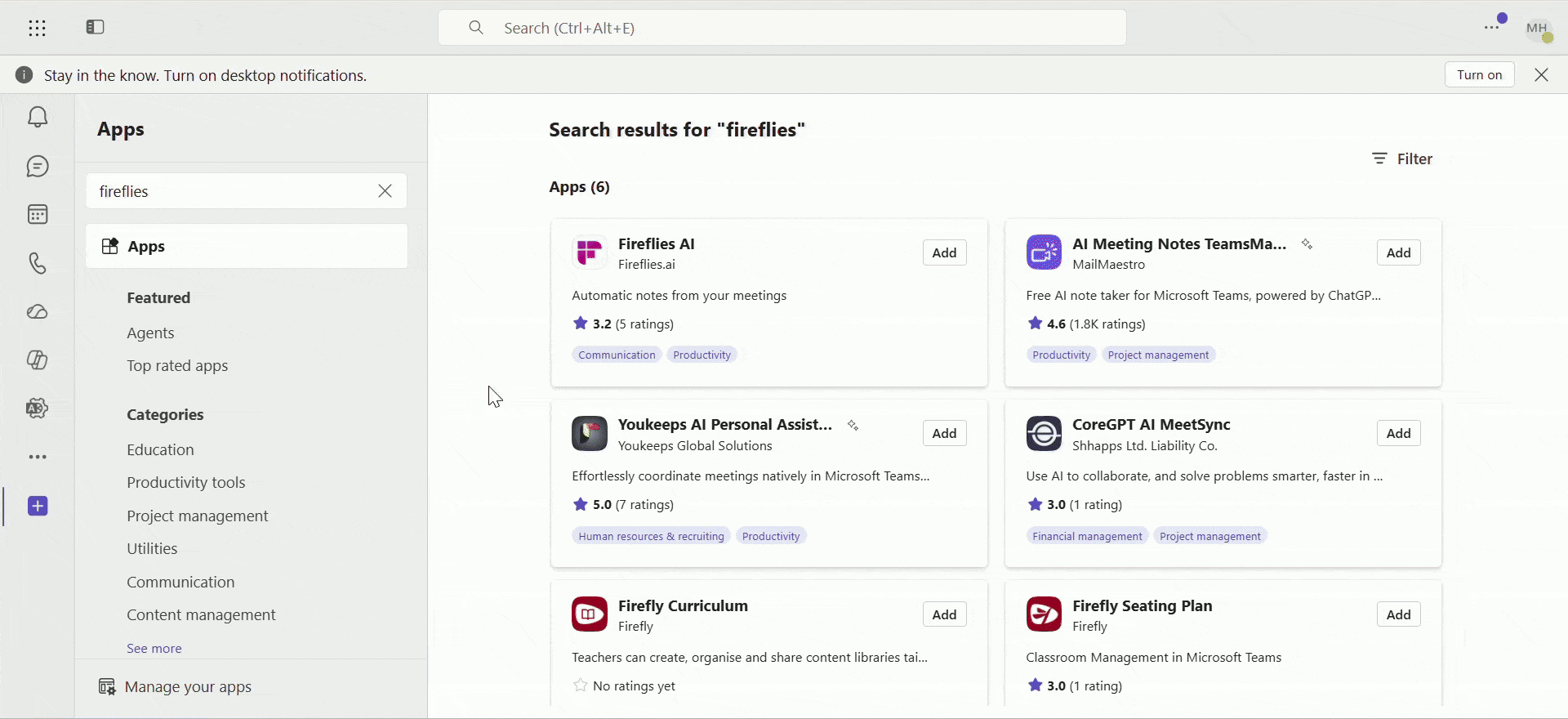This screenshot has height=719, width=1568.
Task: Click the app launcher grid icon
Action: click(x=37, y=28)
